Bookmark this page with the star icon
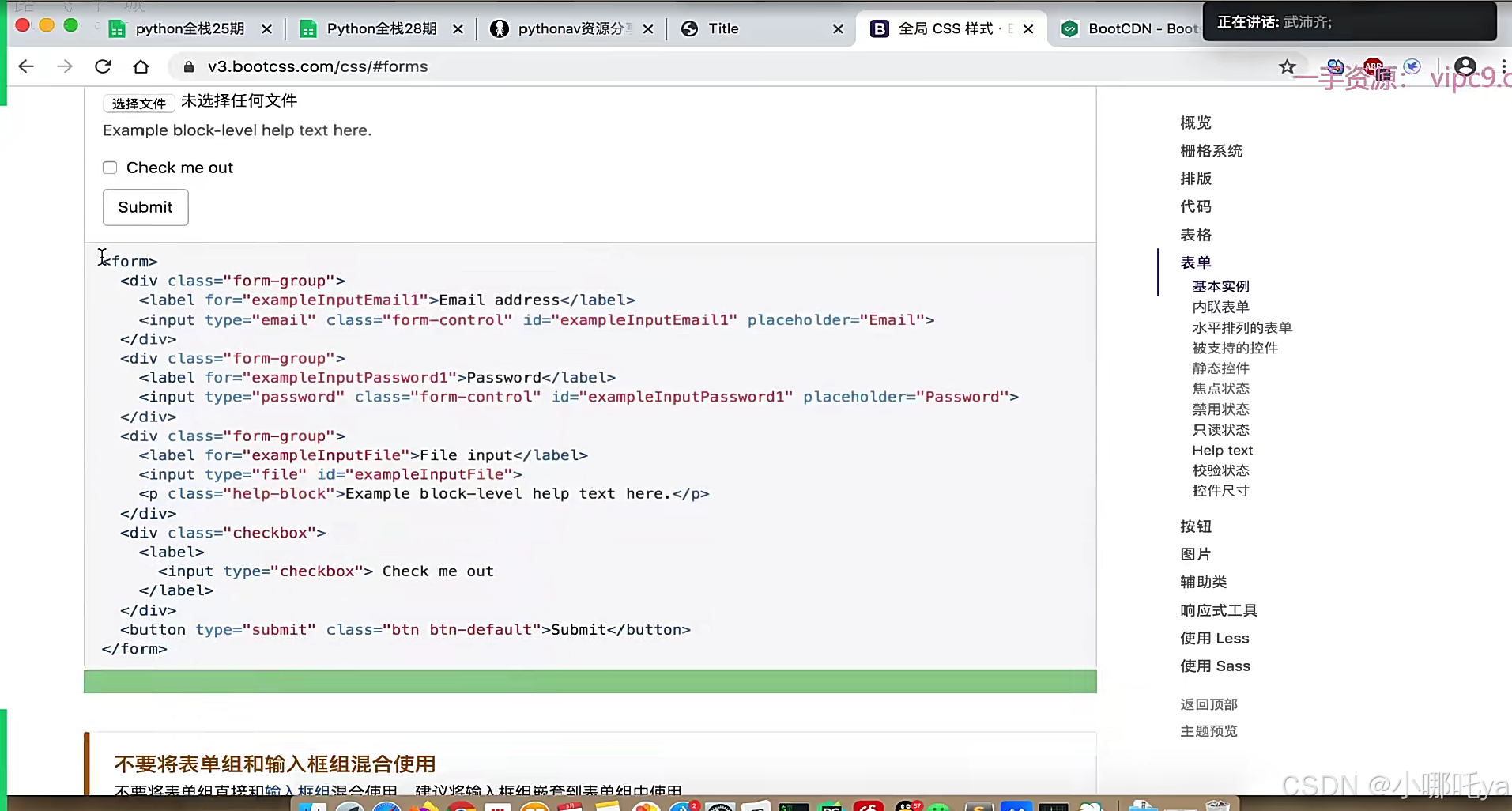Viewport: 1512px width, 811px height. (1288, 66)
